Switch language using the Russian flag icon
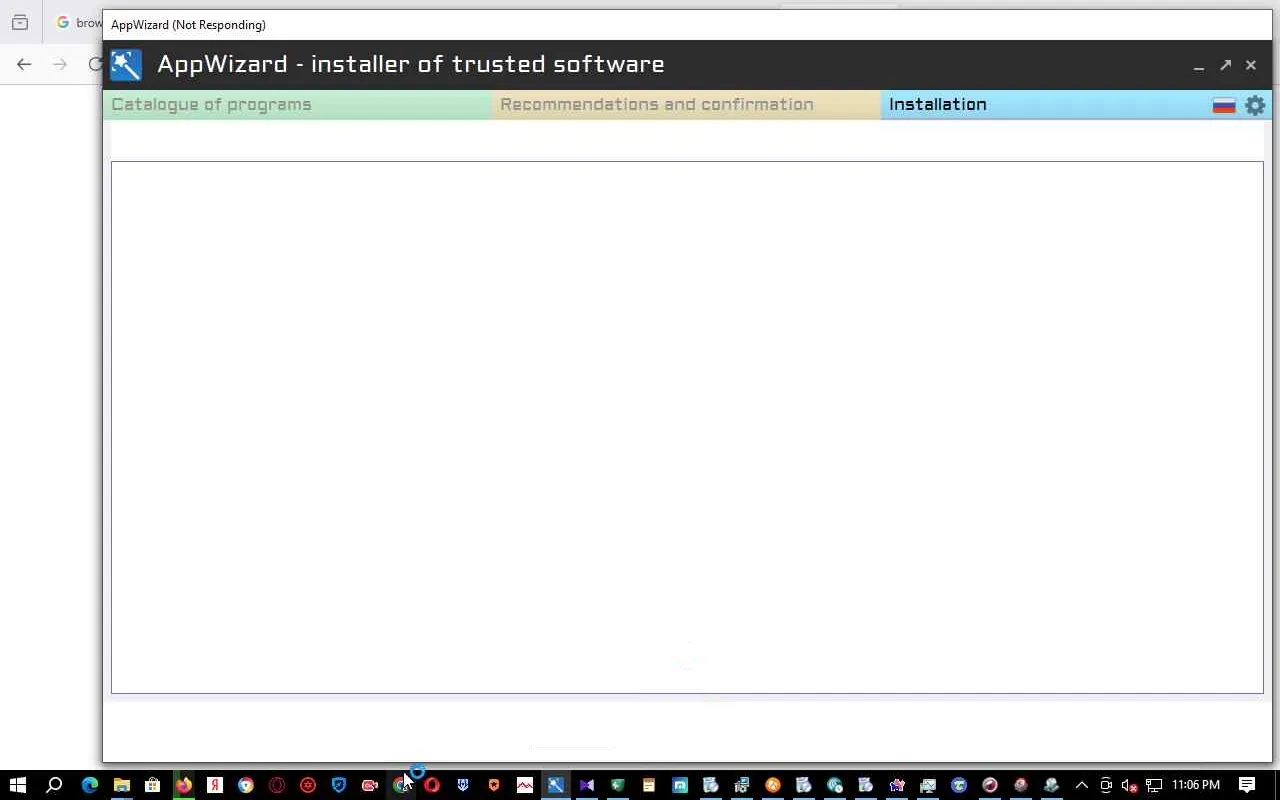The height and width of the screenshot is (800, 1280). (1224, 105)
